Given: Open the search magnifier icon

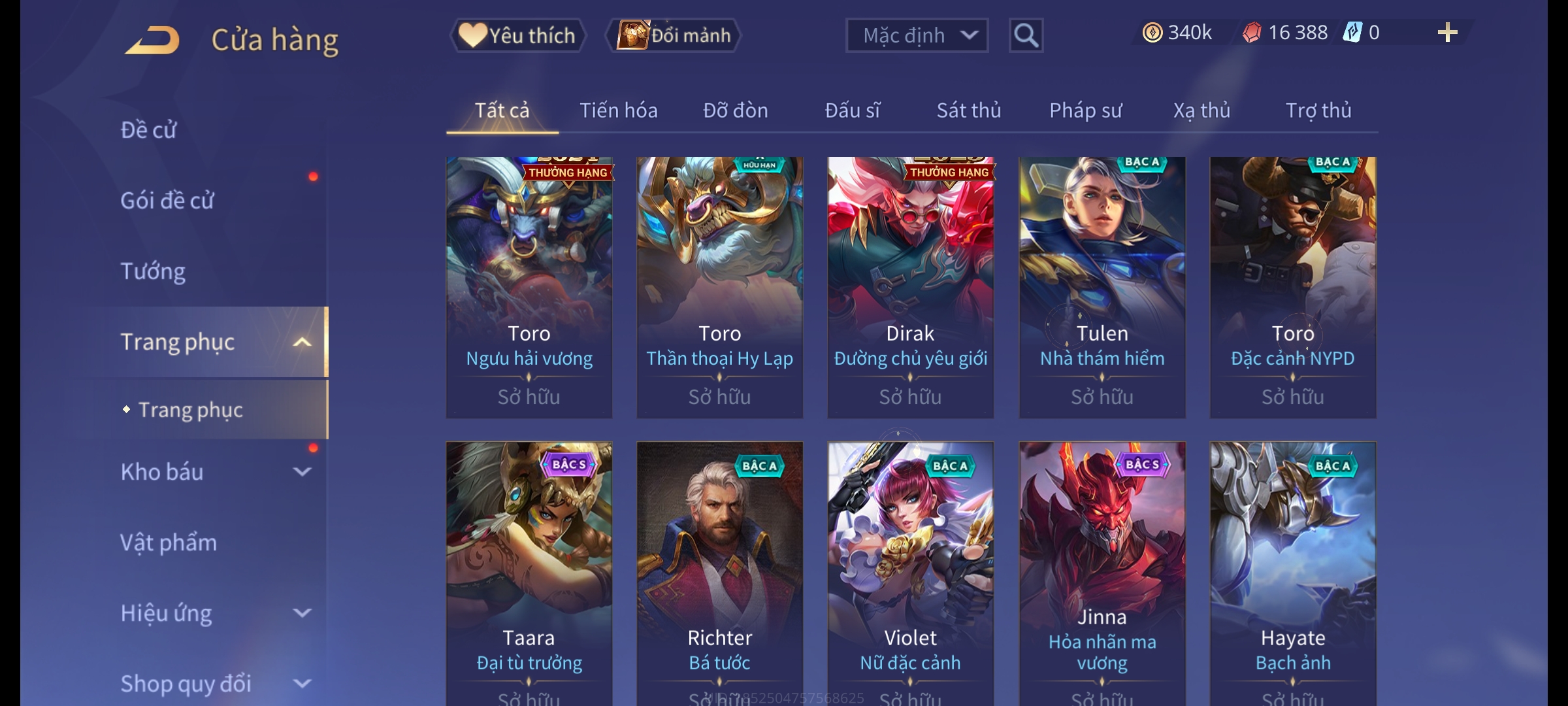Looking at the screenshot, I should click(x=1026, y=35).
